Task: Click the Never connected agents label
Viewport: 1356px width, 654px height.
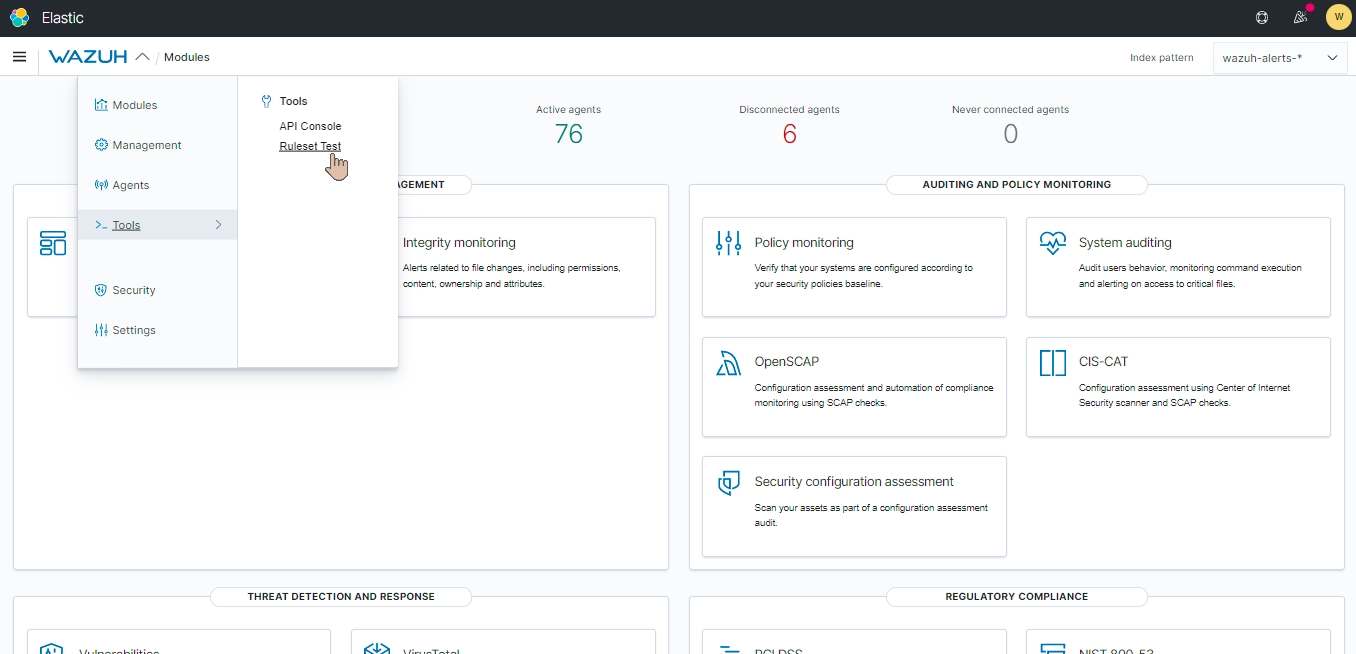Action: 1010,110
